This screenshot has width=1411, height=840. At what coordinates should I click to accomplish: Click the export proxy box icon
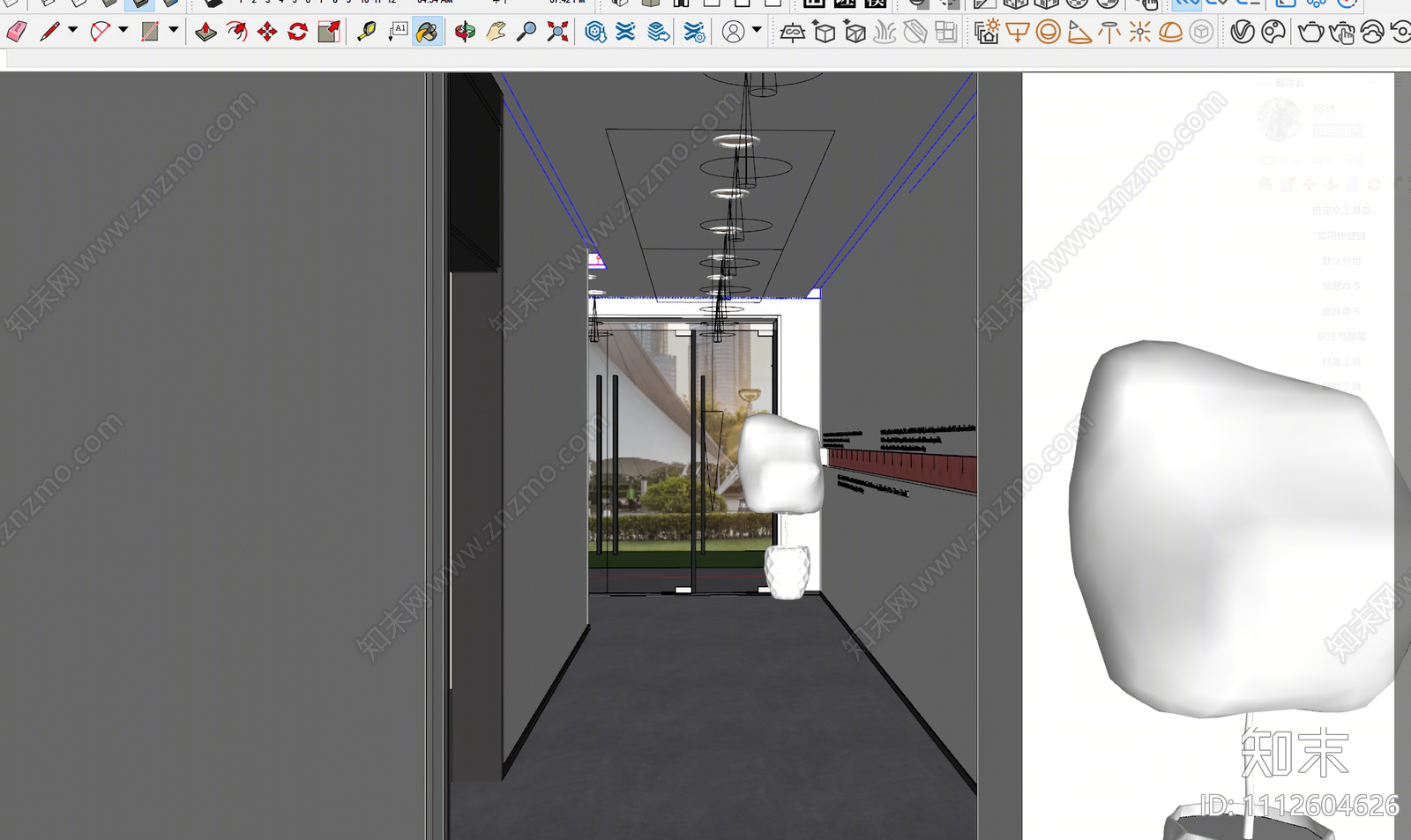click(825, 33)
